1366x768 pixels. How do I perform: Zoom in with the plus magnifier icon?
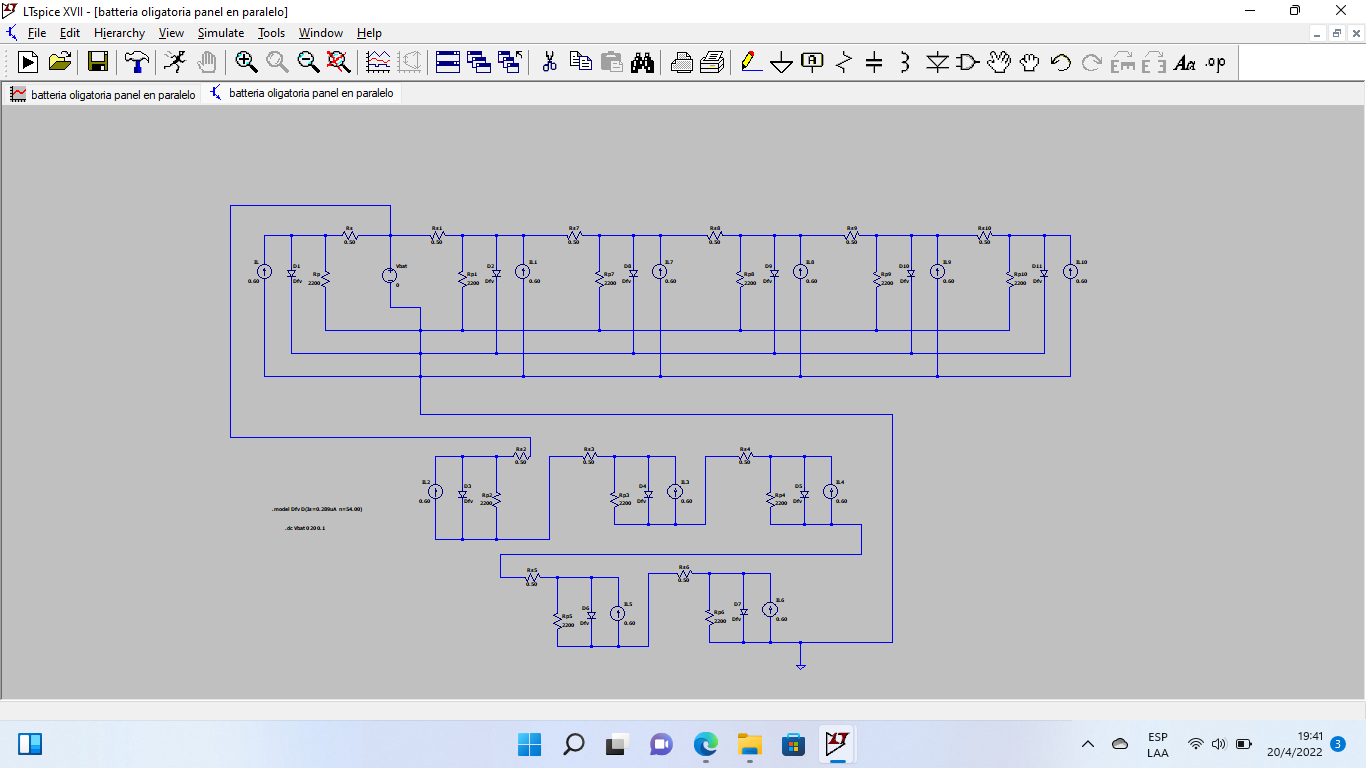point(246,62)
